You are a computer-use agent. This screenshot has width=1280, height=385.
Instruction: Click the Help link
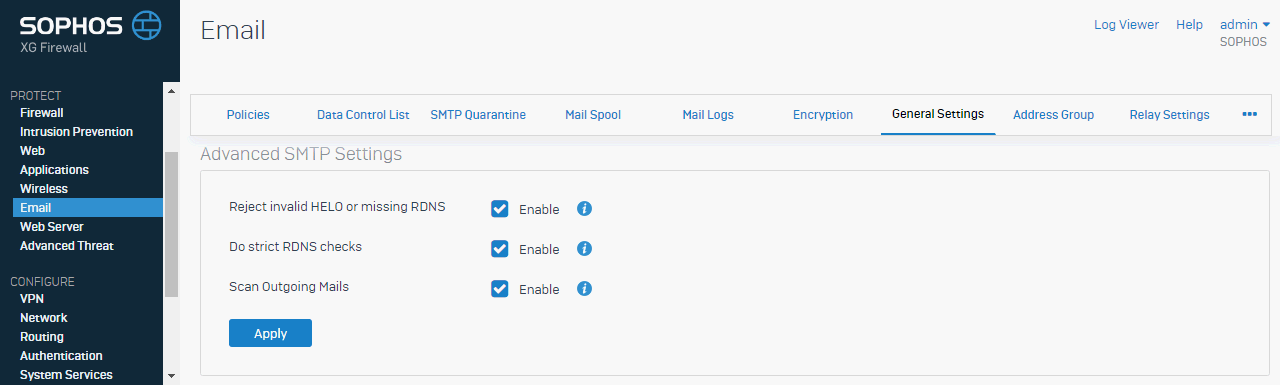[1189, 24]
